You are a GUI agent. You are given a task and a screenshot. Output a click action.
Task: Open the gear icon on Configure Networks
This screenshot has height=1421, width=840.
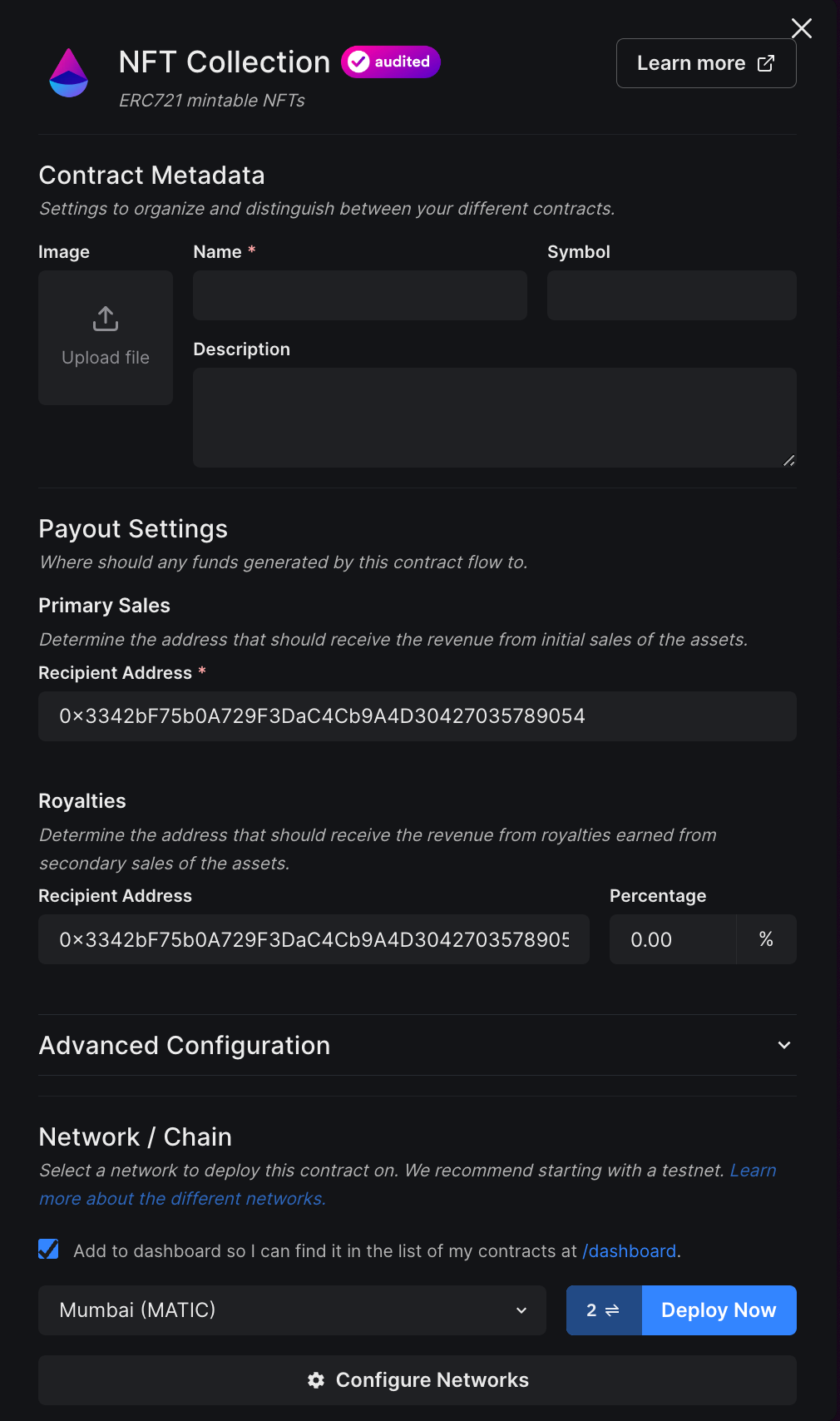(x=316, y=1379)
